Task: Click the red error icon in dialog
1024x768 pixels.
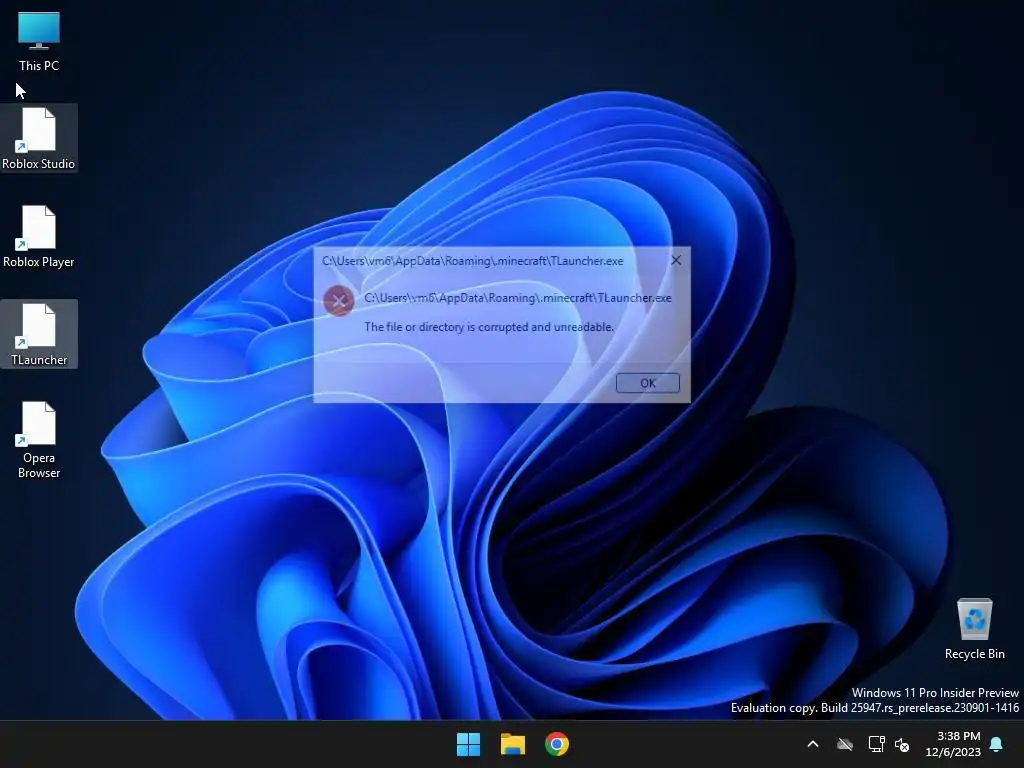Action: [339, 300]
